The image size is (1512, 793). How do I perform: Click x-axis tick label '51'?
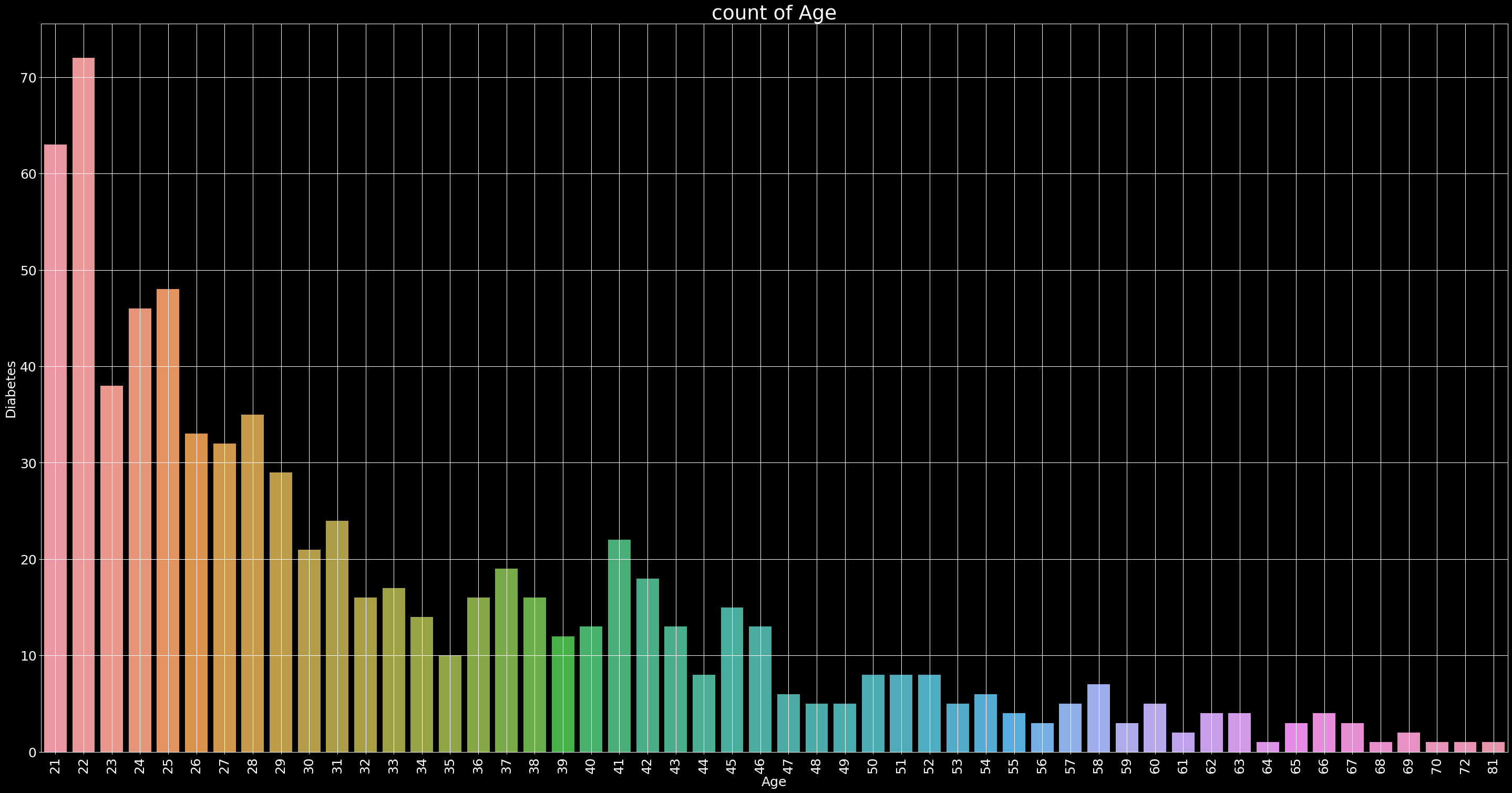pyautogui.click(x=901, y=766)
